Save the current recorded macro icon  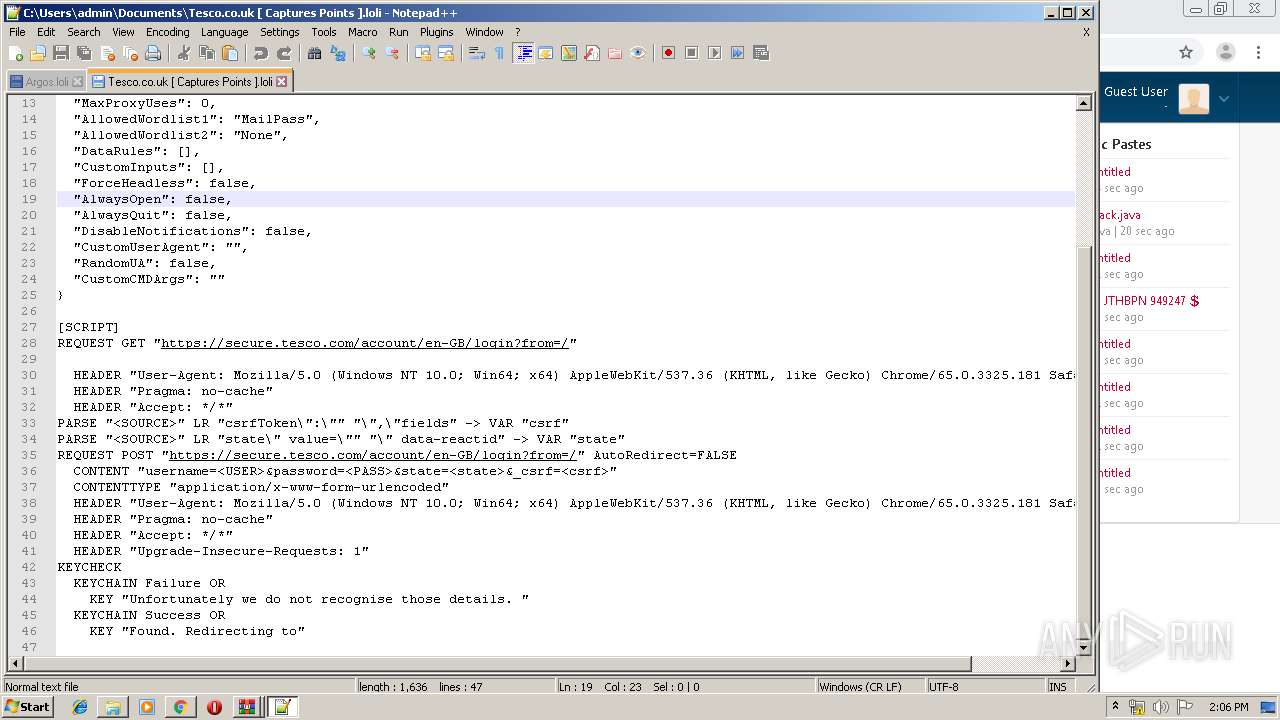tap(761, 53)
